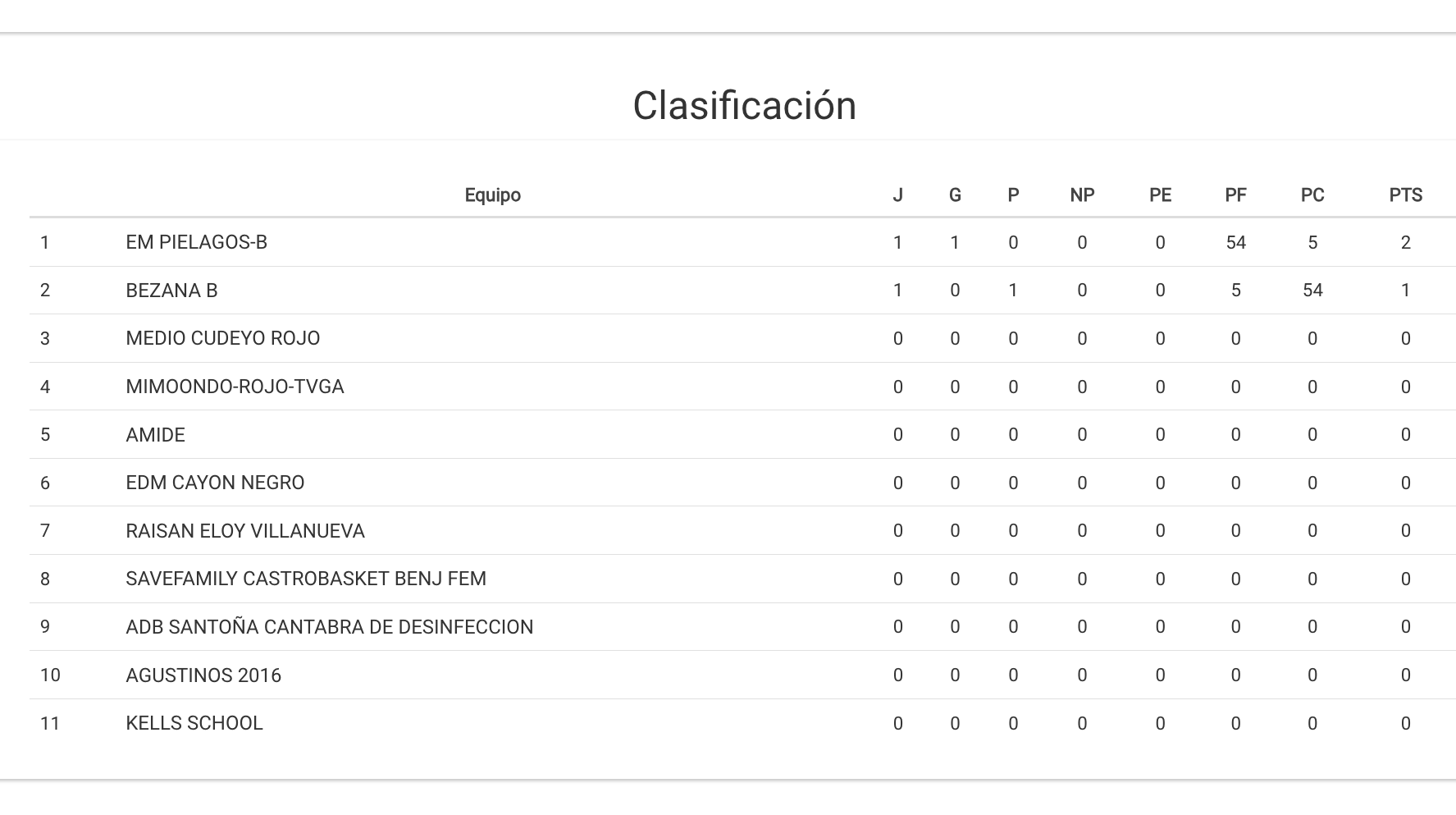This screenshot has height=815, width=1456.
Task: Select the PE column header
Action: click(x=1160, y=195)
